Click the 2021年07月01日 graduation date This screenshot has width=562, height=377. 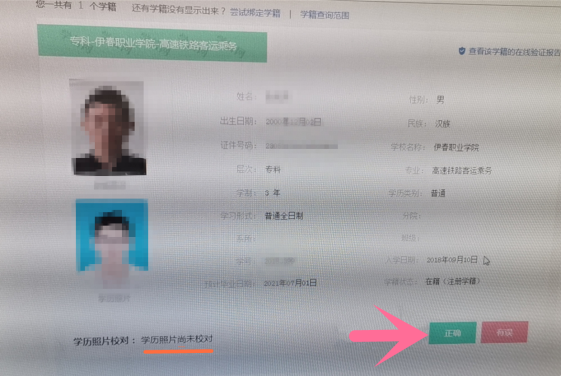(x=290, y=283)
